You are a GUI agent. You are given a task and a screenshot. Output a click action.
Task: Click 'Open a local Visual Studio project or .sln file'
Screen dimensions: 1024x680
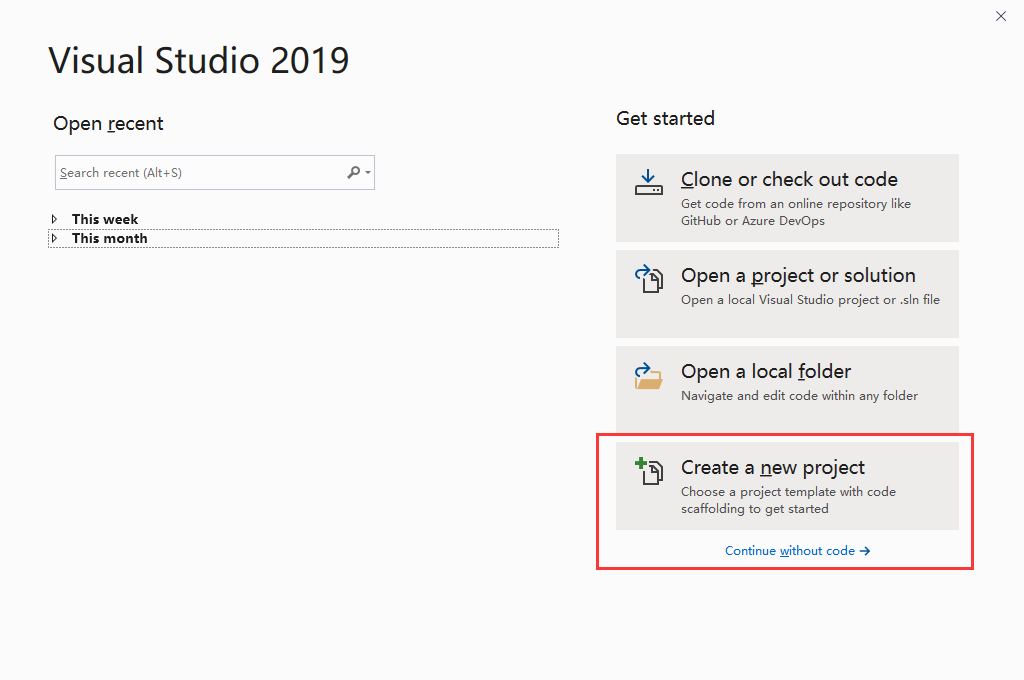click(810, 300)
